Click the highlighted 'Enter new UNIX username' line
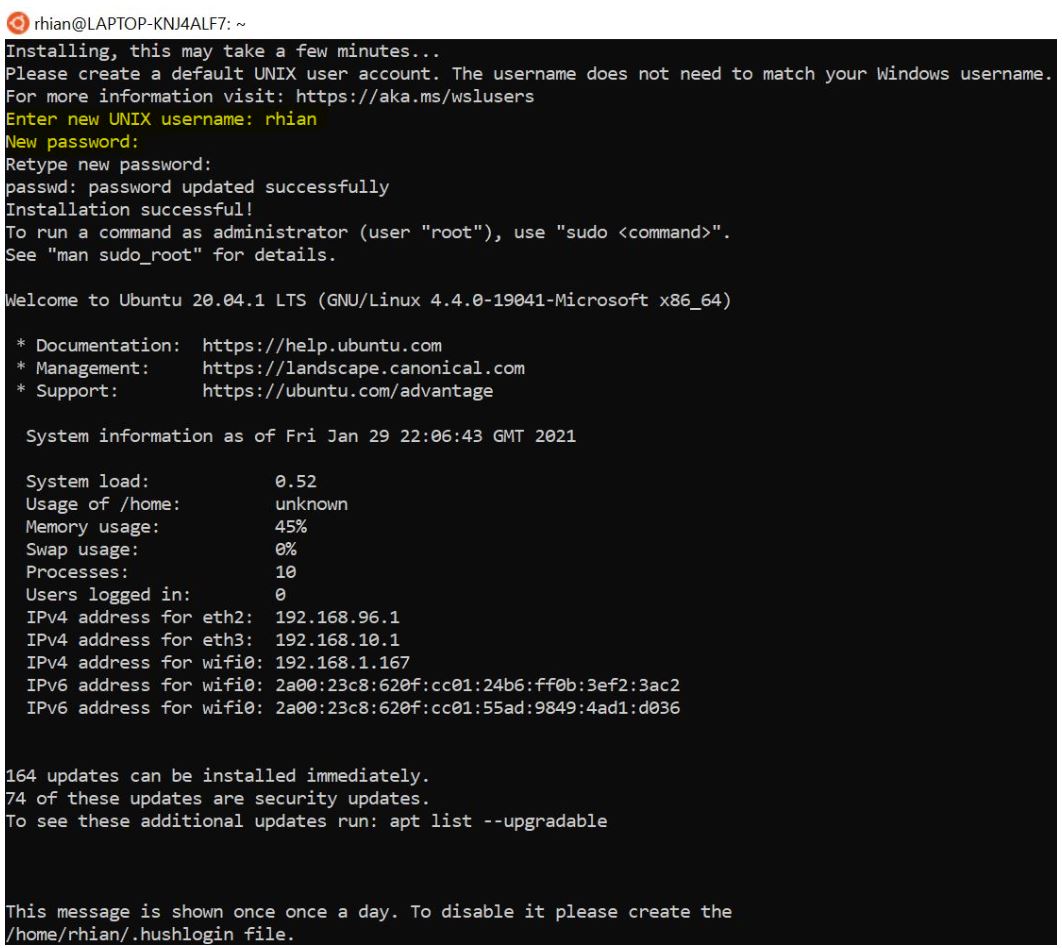Image resolution: width=1062 pixels, height=948 pixels. pyautogui.click(x=161, y=119)
